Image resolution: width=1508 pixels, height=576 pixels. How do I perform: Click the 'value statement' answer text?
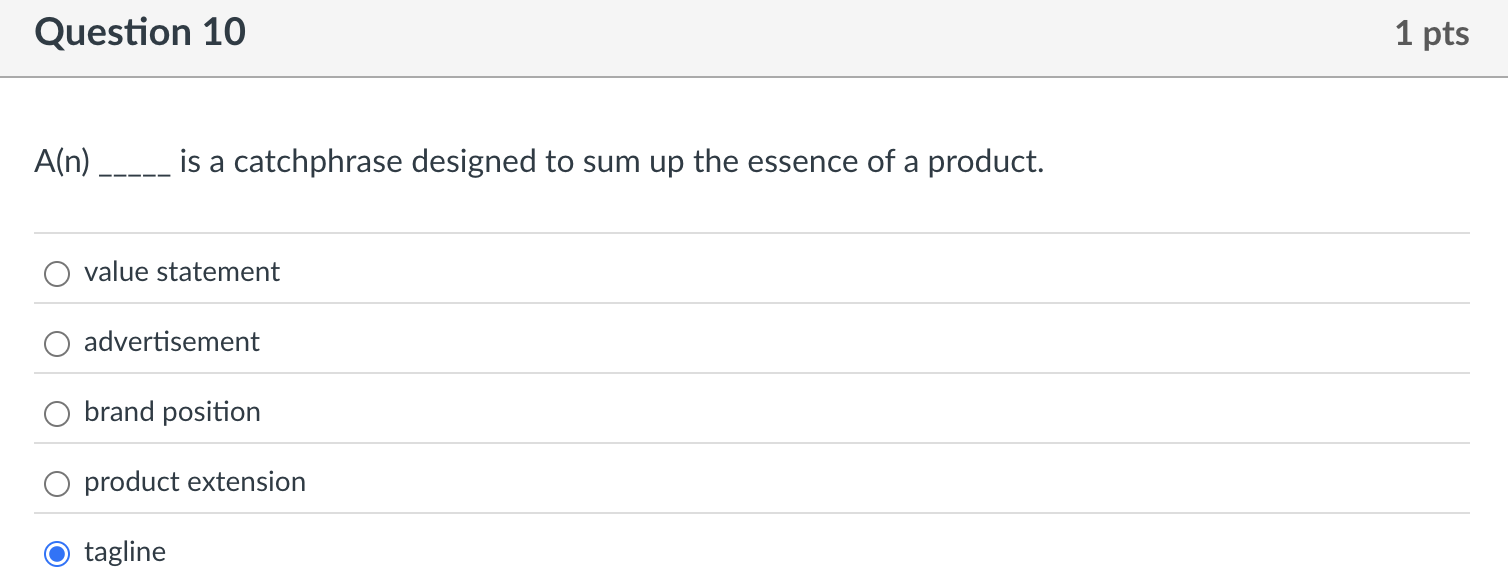point(182,271)
